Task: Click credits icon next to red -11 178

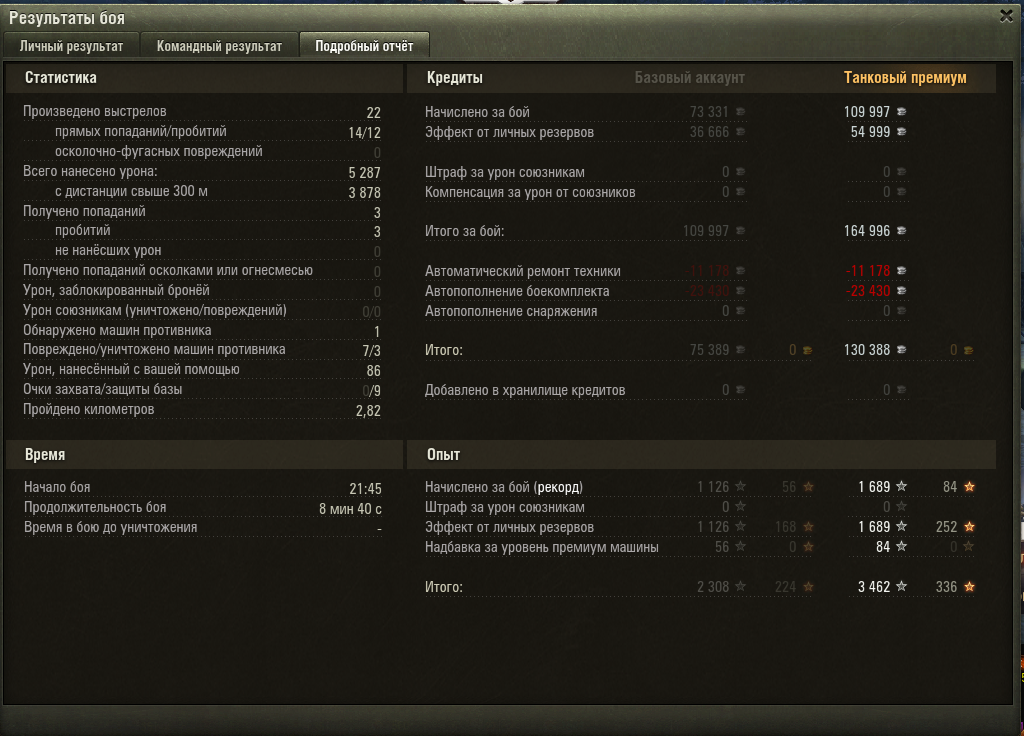Action: point(901,270)
